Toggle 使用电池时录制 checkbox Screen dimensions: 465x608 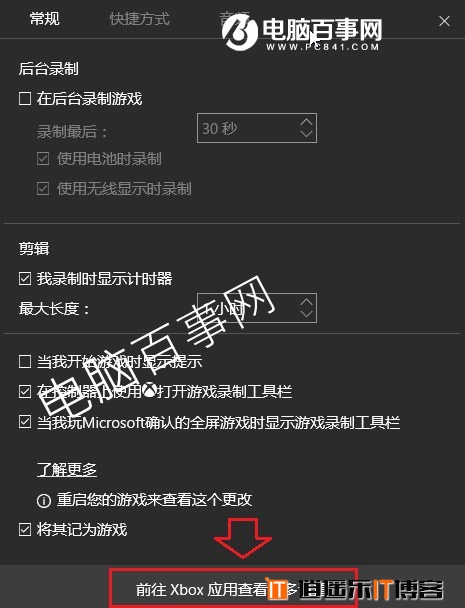pos(43,159)
